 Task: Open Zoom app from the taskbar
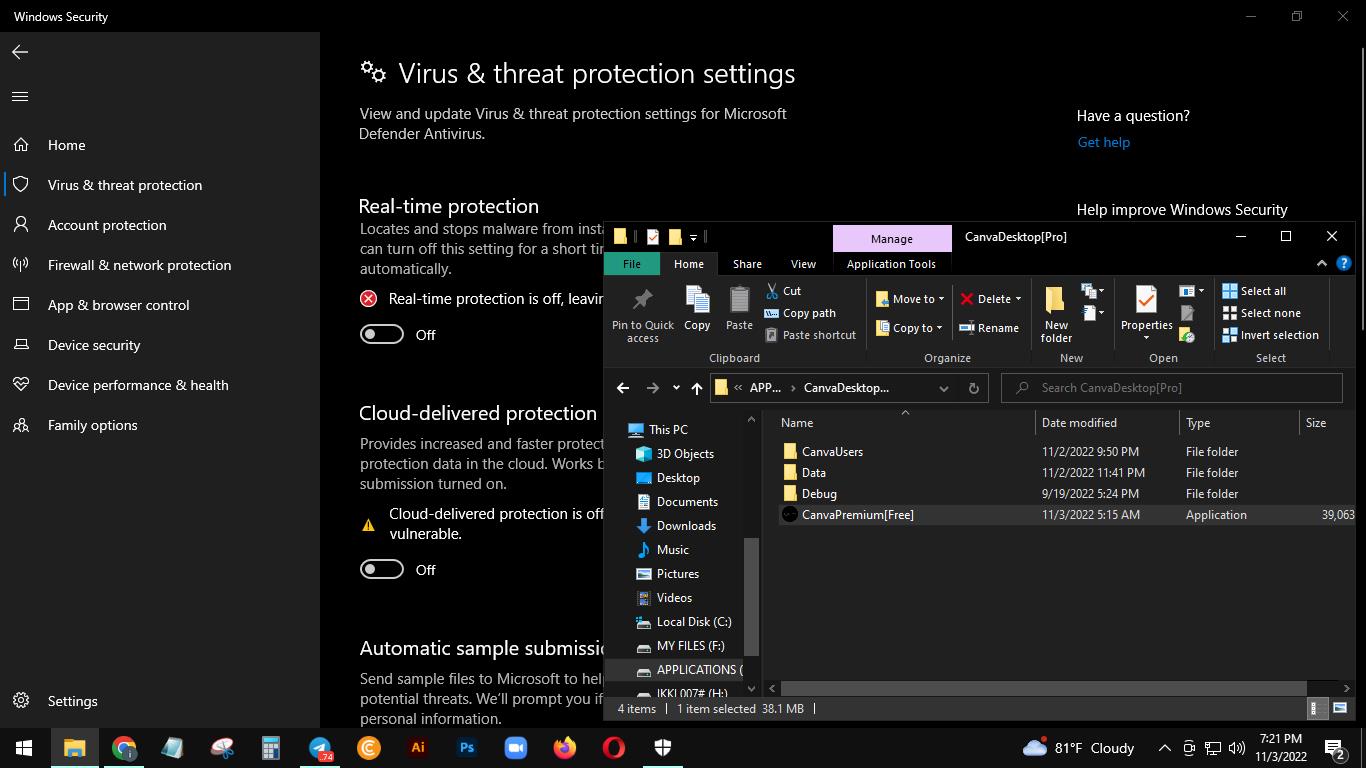pyautogui.click(x=515, y=748)
